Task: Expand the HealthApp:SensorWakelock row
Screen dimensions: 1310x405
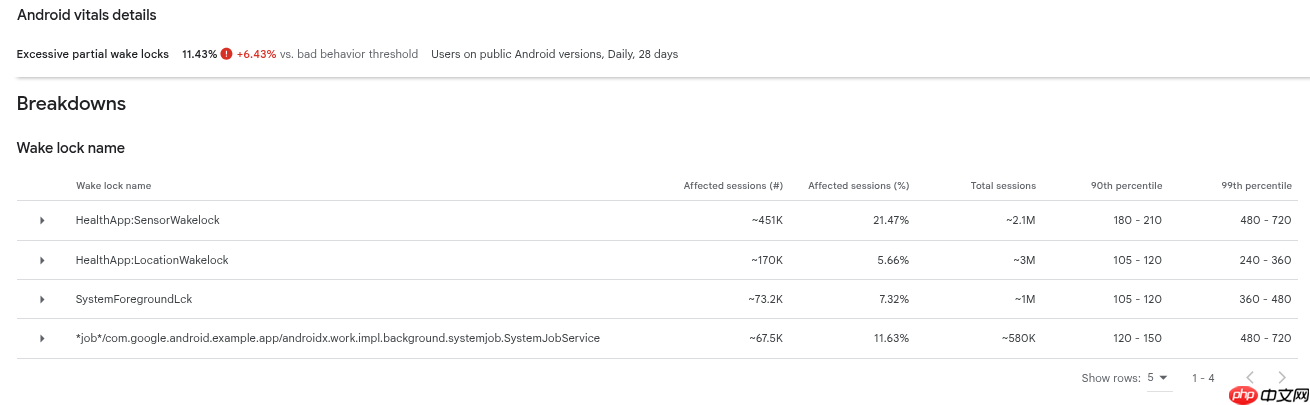Action: tap(42, 220)
